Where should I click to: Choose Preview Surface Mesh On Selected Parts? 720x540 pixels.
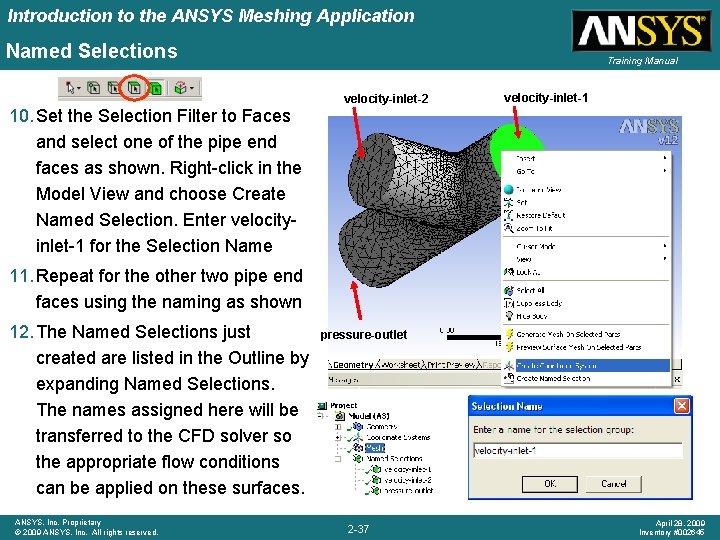pos(586,347)
